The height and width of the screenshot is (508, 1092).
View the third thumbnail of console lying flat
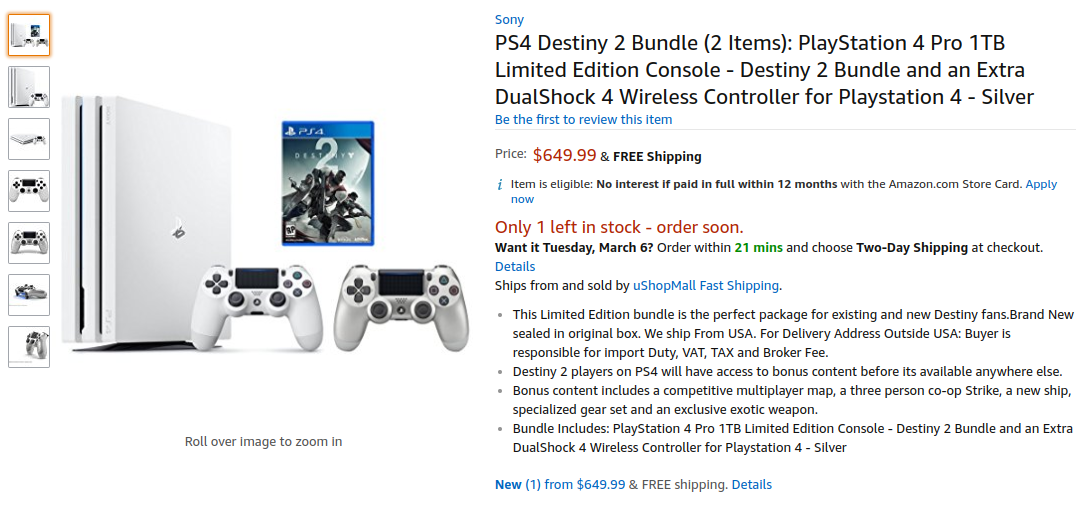(29, 139)
